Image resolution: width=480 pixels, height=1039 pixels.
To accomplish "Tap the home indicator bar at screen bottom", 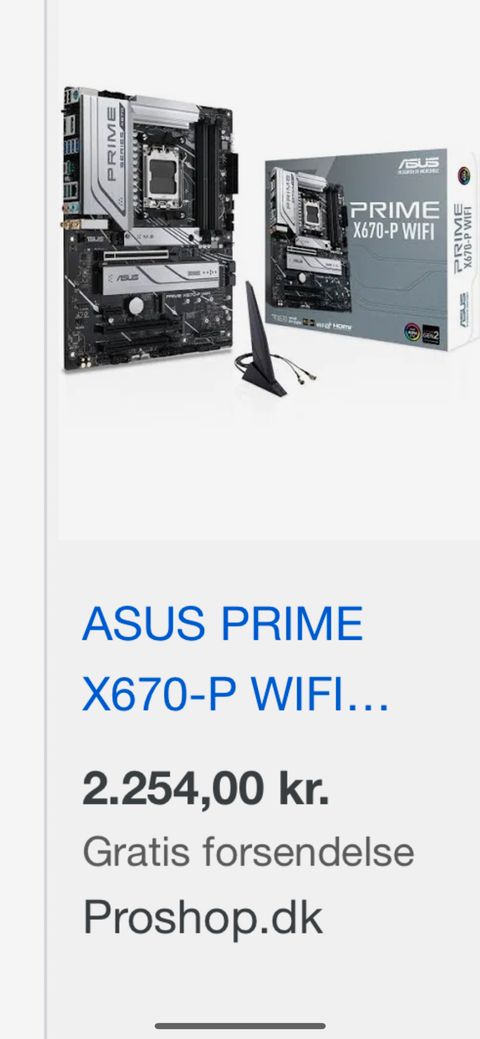I will coord(240,1026).
